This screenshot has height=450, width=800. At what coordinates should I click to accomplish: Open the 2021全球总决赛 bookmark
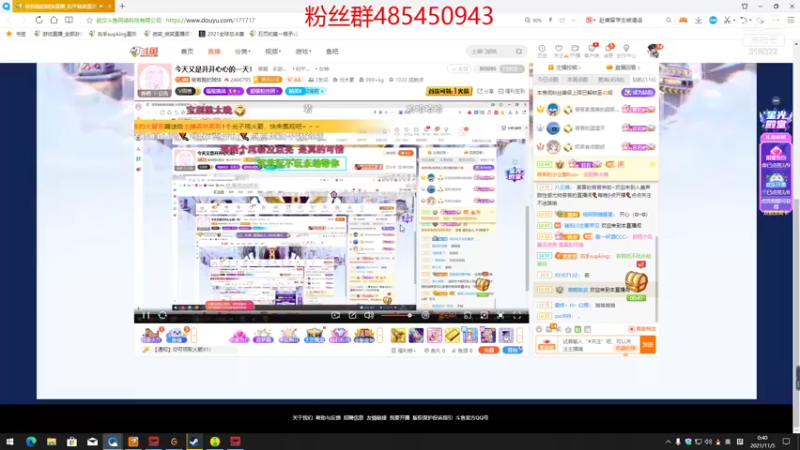click(222, 34)
